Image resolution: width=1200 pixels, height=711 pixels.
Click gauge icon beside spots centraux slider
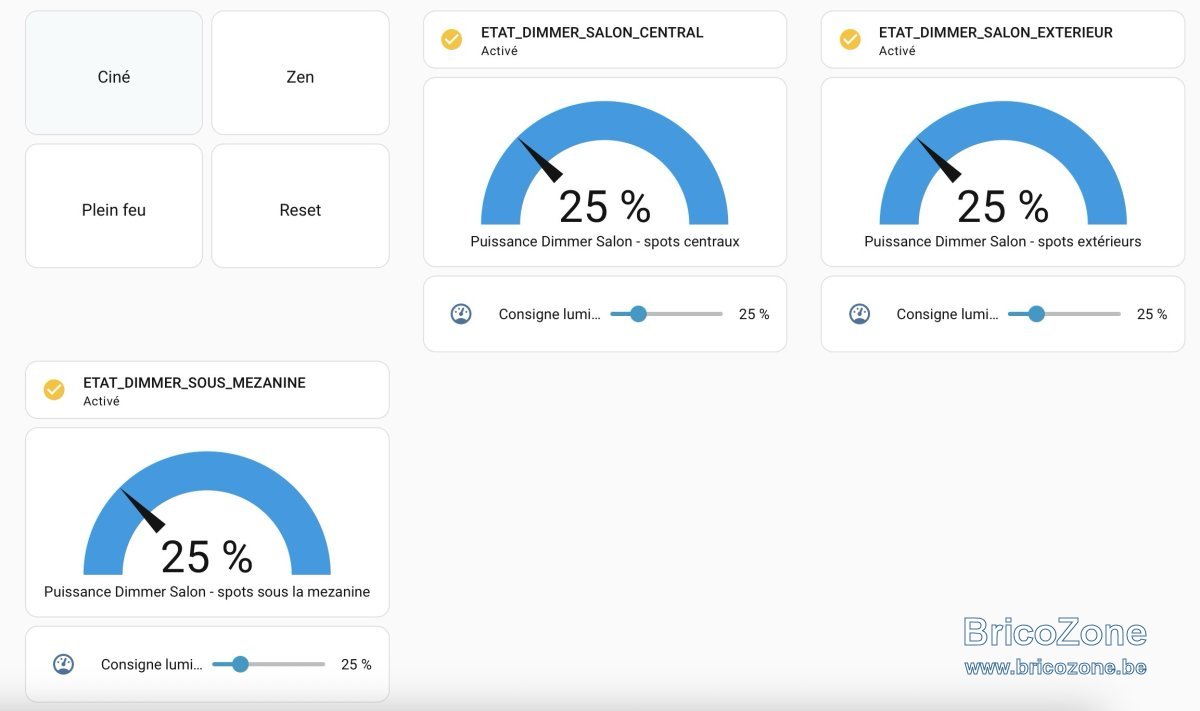[x=461, y=314]
